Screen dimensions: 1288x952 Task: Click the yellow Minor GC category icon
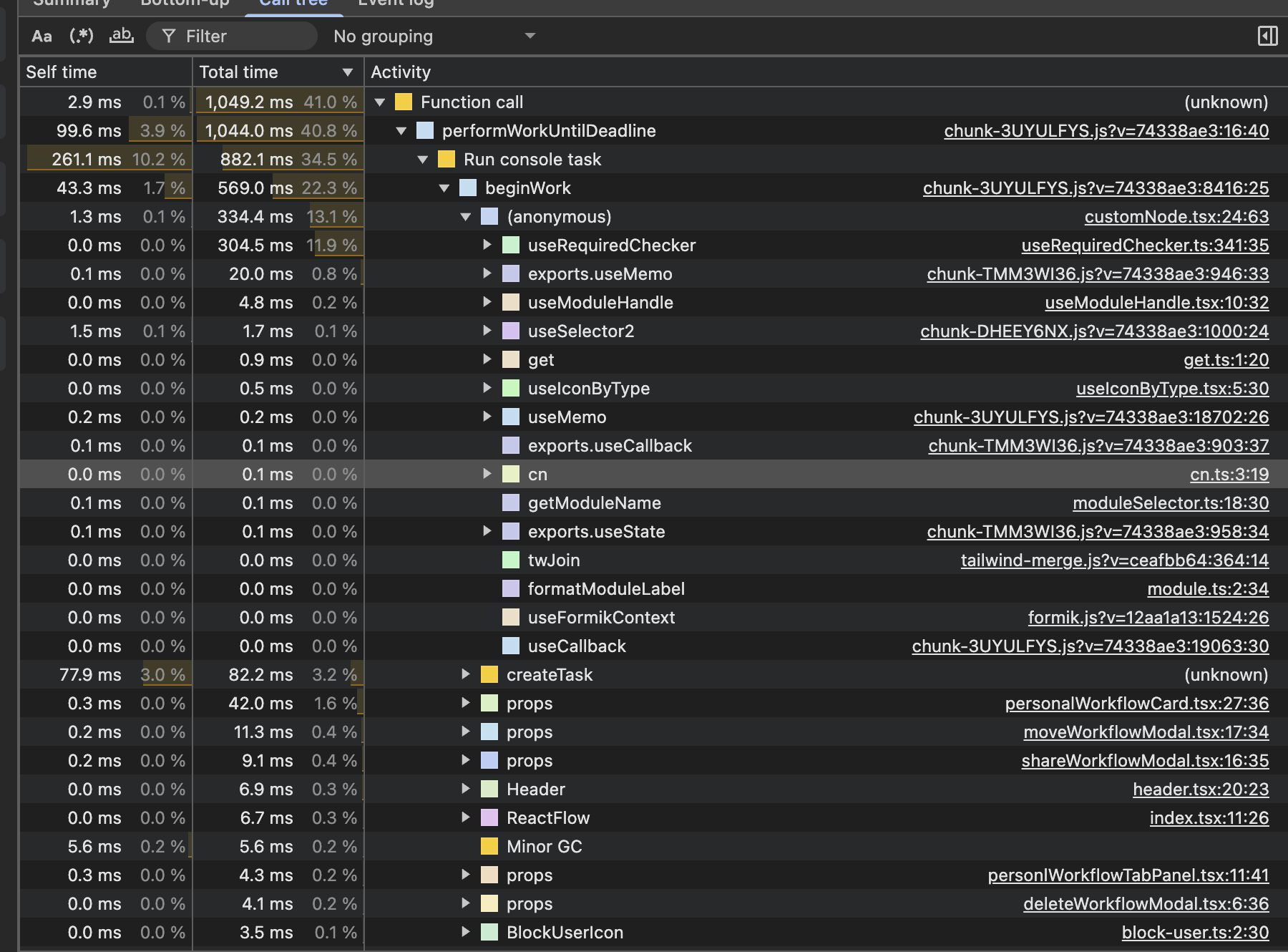[489, 846]
